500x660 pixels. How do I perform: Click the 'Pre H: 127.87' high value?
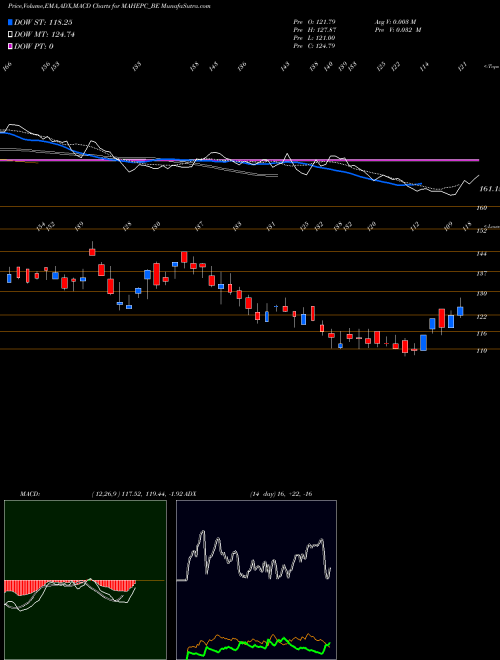pos(314,30)
